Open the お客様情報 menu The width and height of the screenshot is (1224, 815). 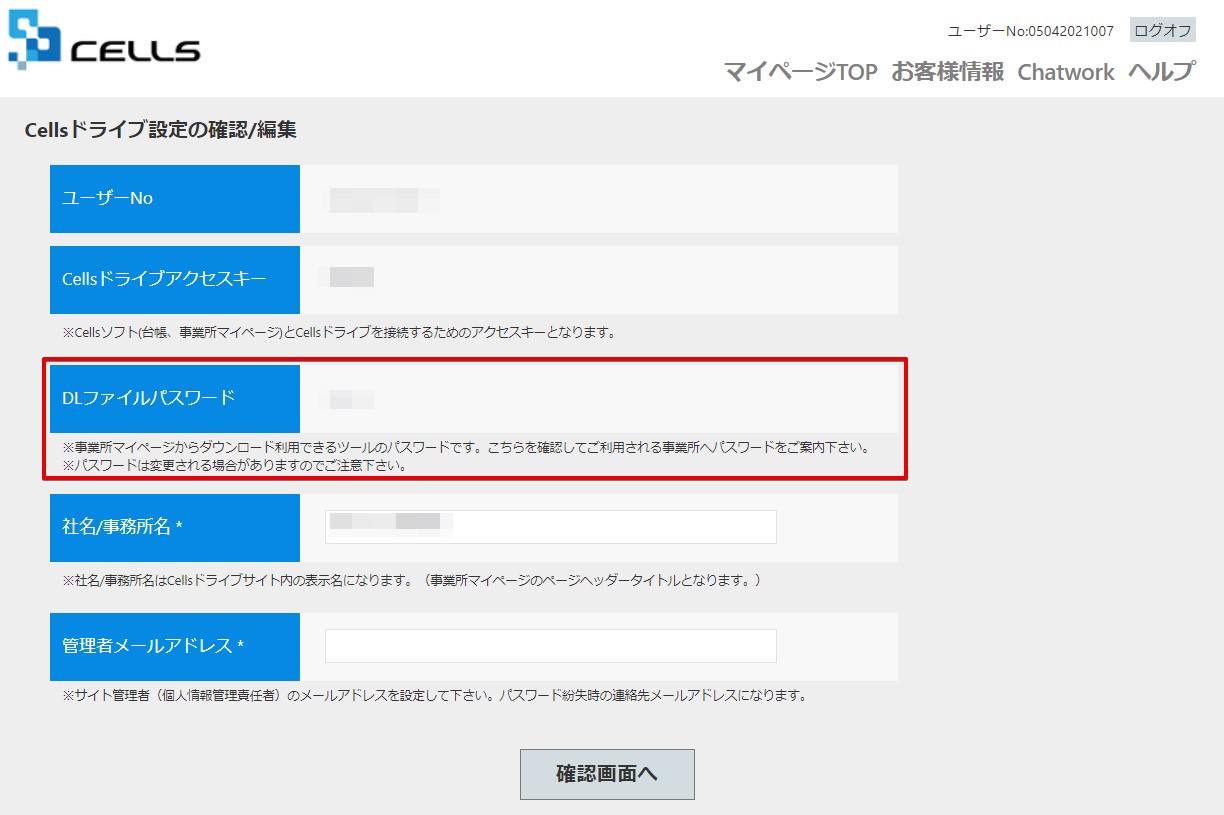click(x=948, y=72)
